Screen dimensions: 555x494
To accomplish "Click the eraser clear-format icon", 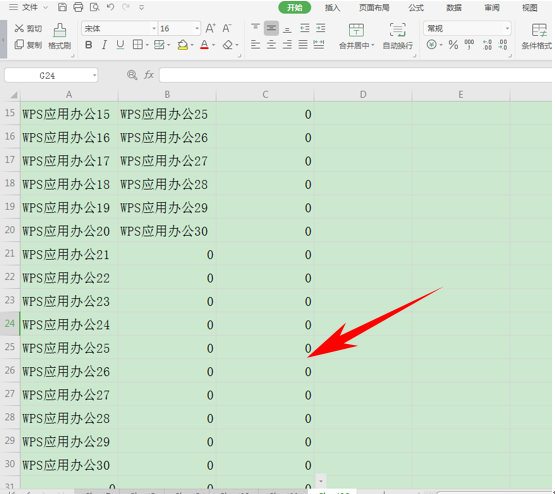I will click(228, 45).
